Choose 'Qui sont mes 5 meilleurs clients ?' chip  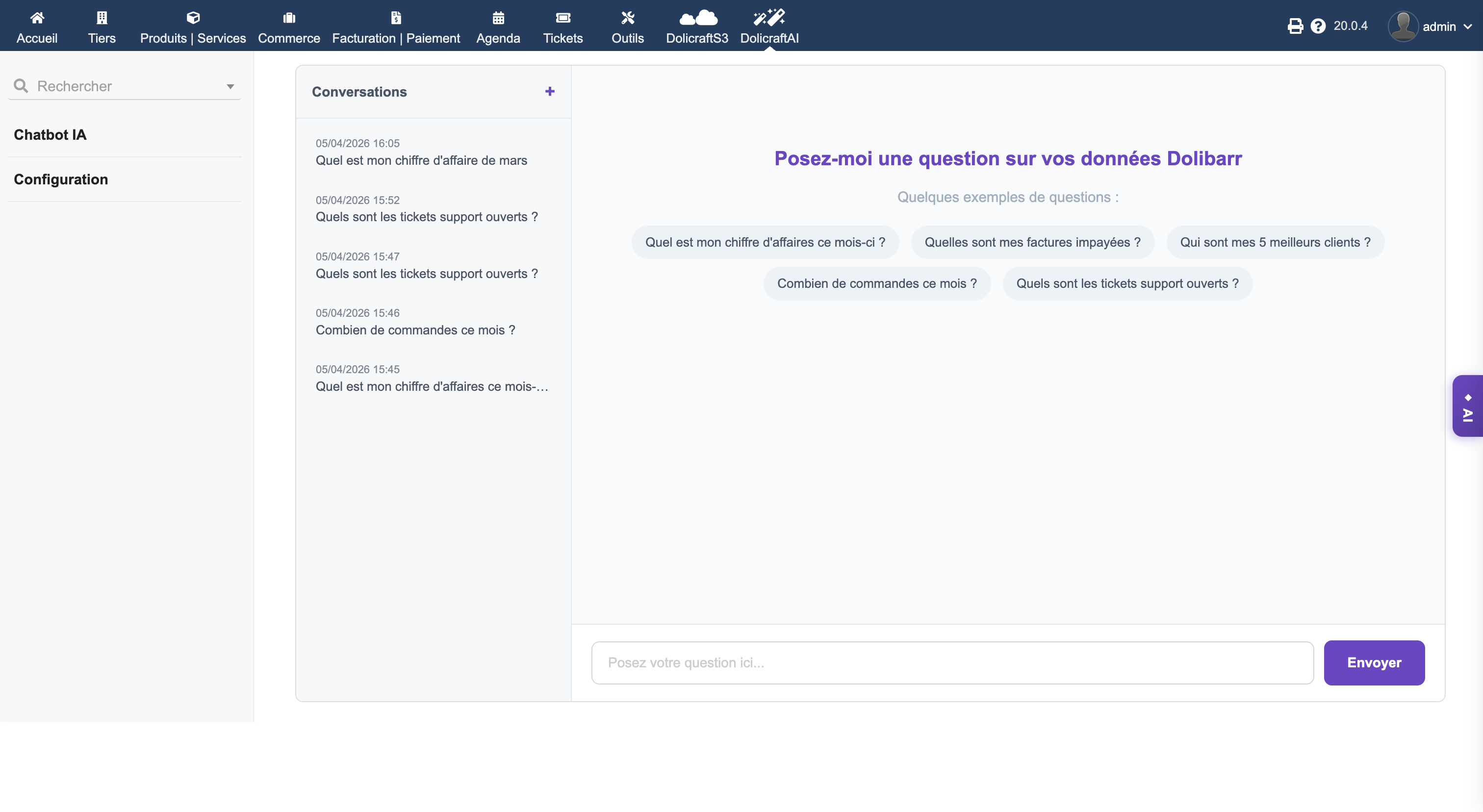click(x=1275, y=242)
